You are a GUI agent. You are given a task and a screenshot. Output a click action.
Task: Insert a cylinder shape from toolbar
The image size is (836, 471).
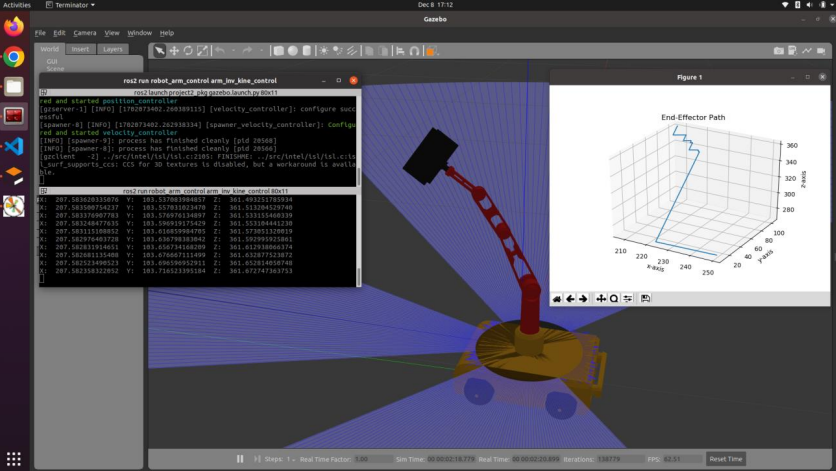point(308,50)
